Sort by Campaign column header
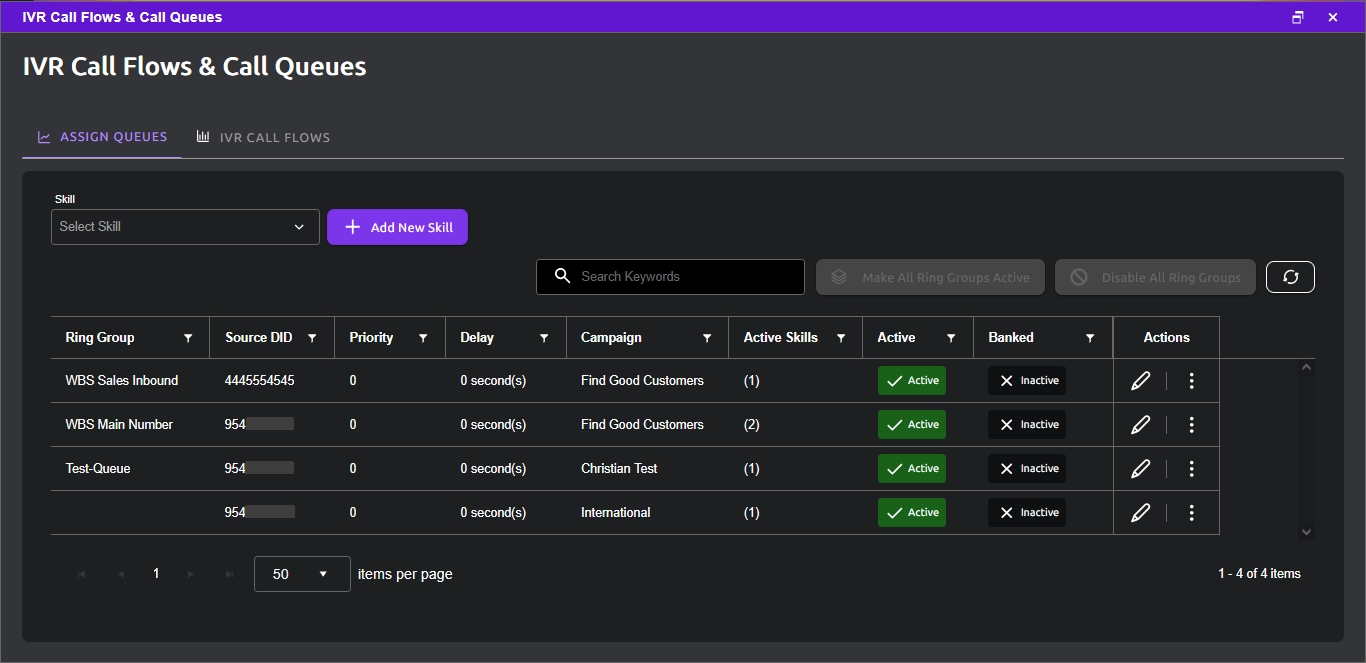 point(611,338)
